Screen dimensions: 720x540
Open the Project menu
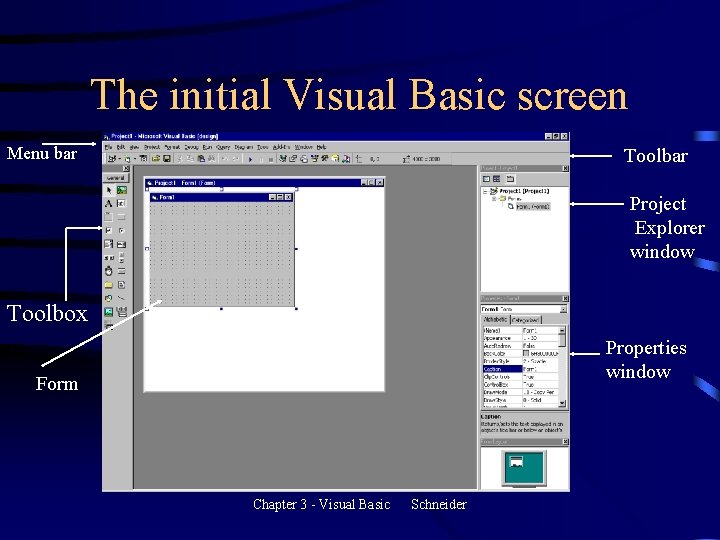[152, 147]
